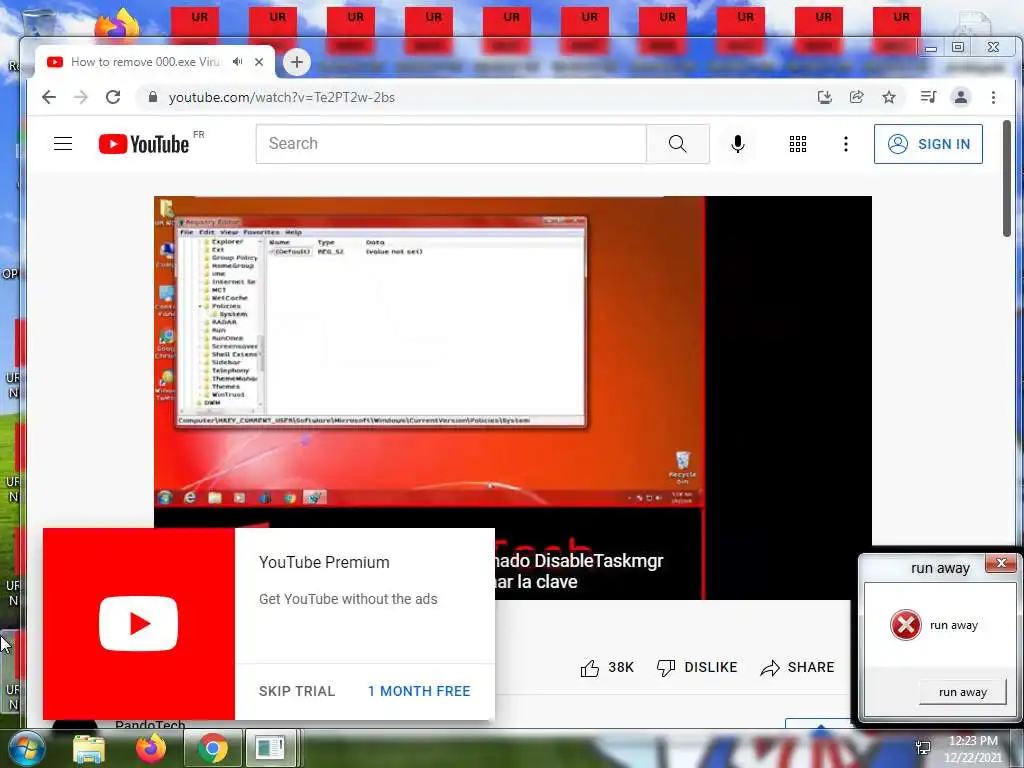Like the video with thumbs-up icon
The width and height of the screenshot is (1024, 768).
point(590,668)
